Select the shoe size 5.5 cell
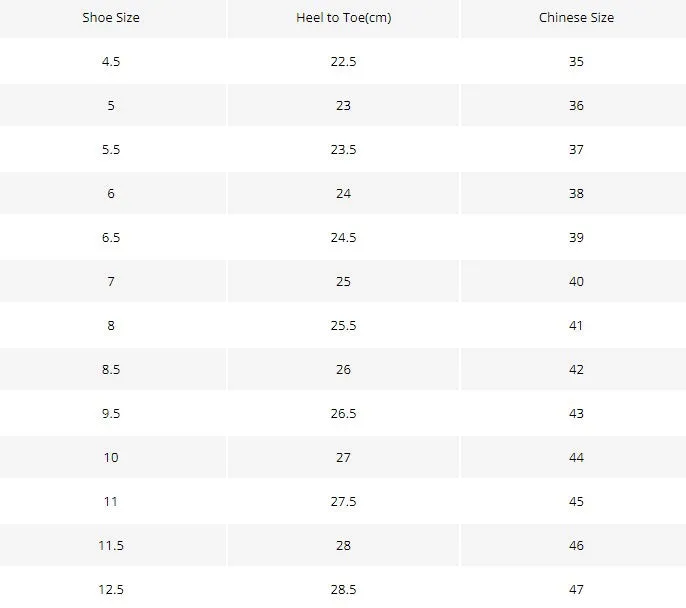The width and height of the screenshot is (686, 608). pos(111,150)
